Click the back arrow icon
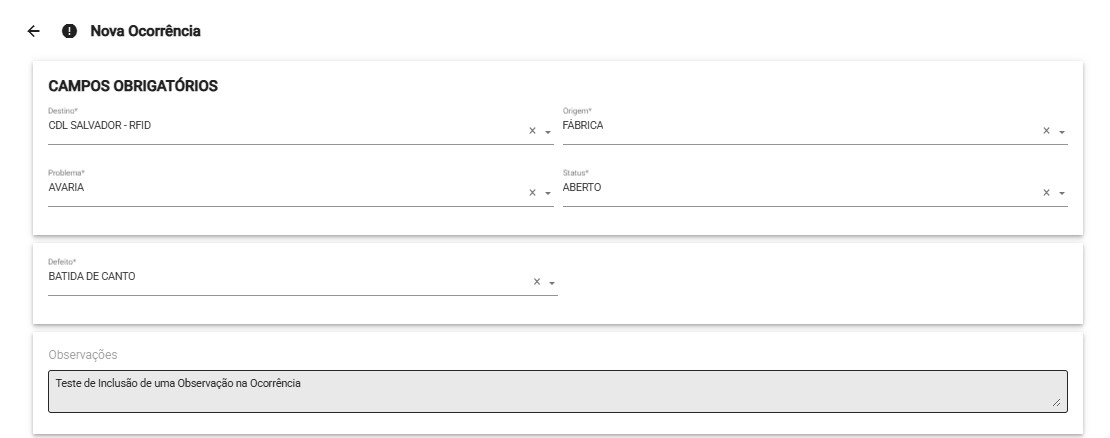 [x=34, y=32]
